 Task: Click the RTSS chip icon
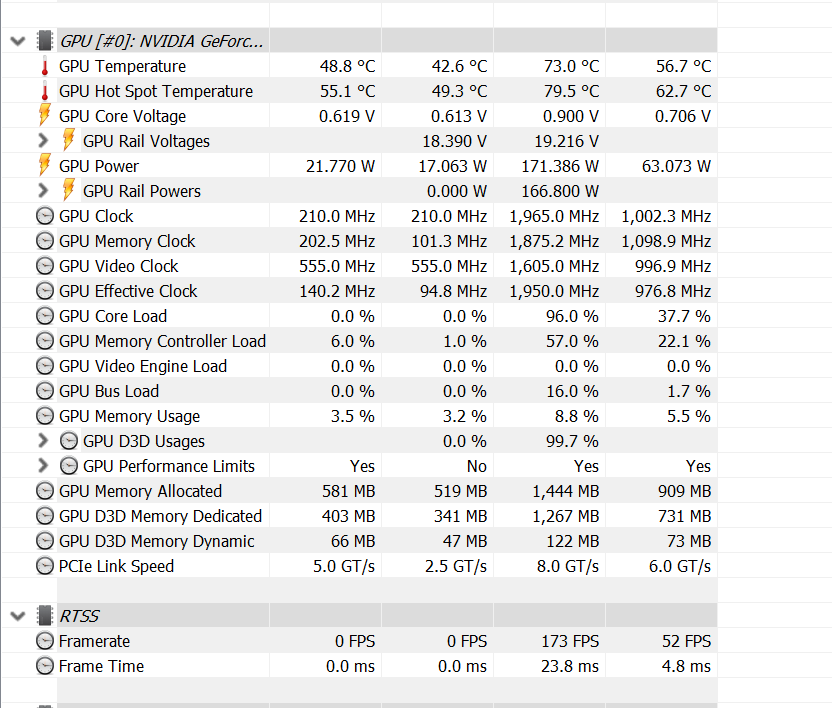[x=45, y=616]
